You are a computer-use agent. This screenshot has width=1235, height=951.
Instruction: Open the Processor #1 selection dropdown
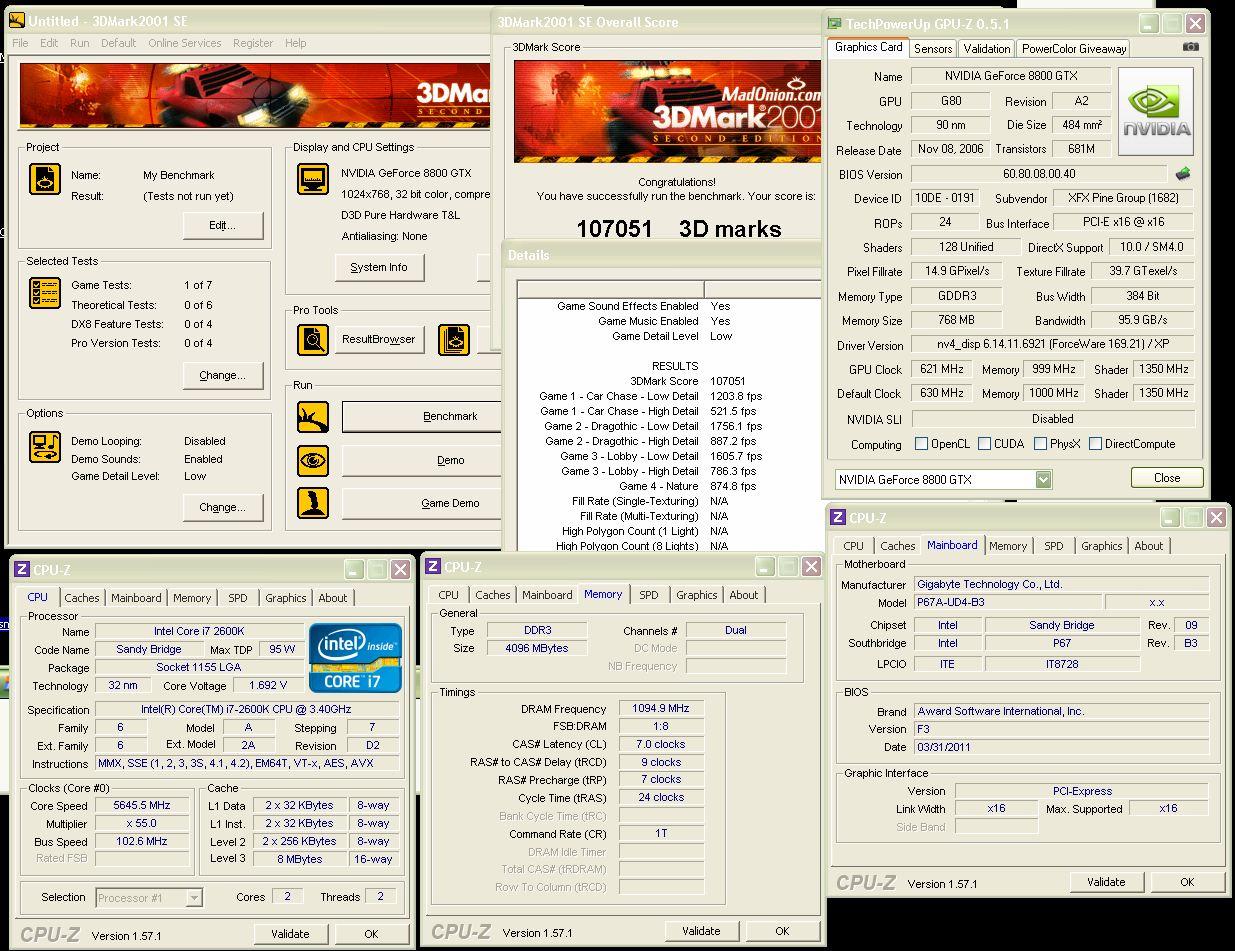(x=195, y=898)
